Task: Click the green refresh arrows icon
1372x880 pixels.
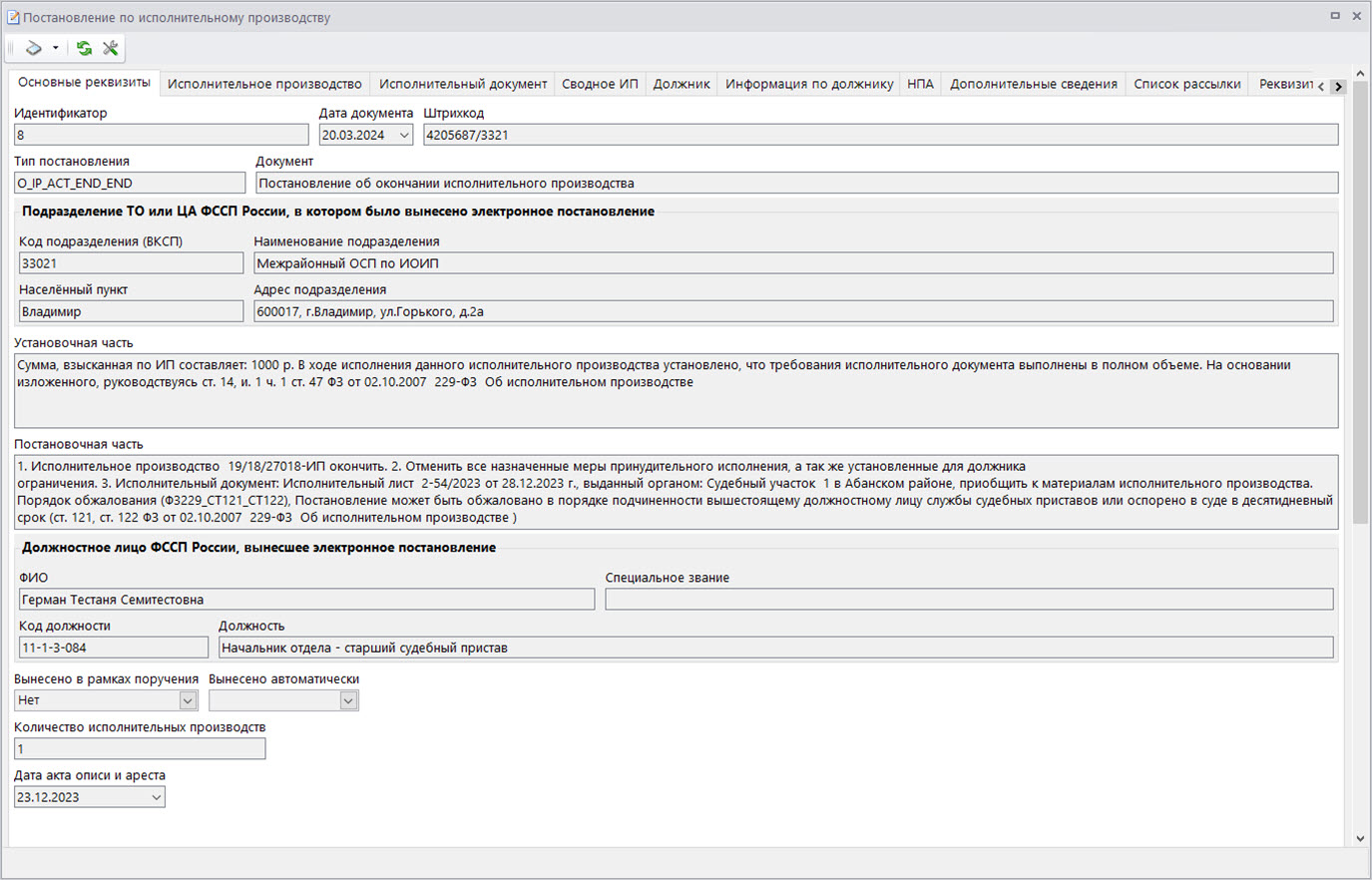Action: [x=84, y=48]
